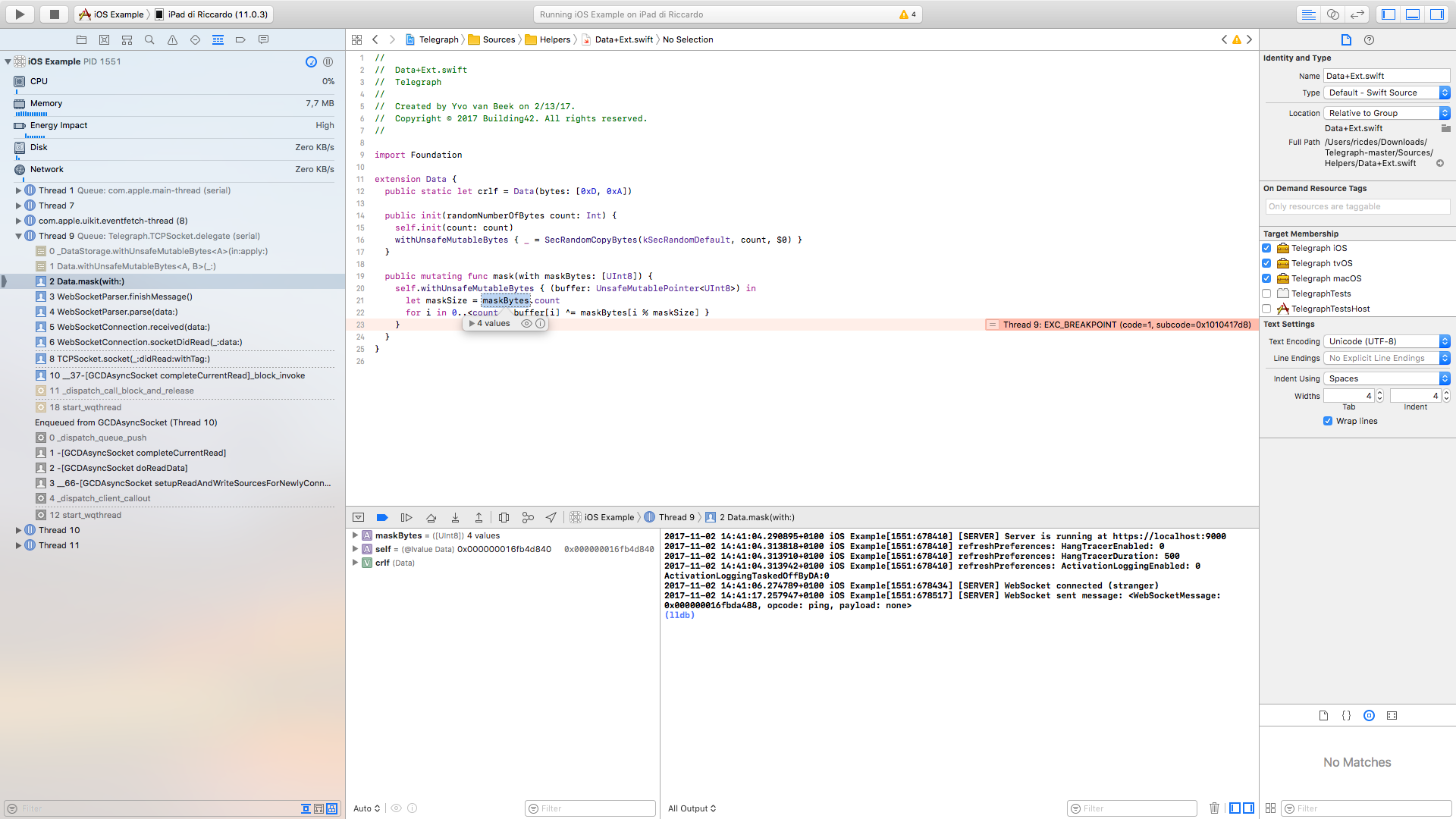Uncheck Telegraph tvOS target membership

[1266, 263]
